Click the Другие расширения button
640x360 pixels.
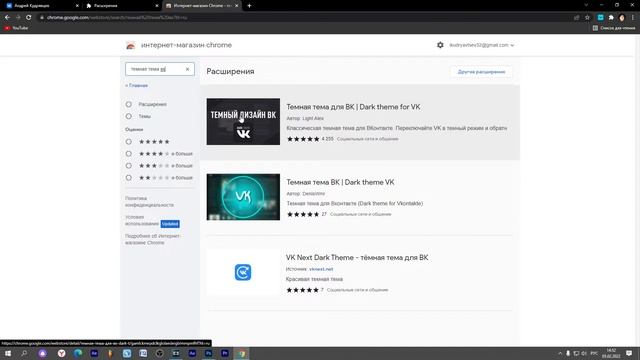pos(481,72)
